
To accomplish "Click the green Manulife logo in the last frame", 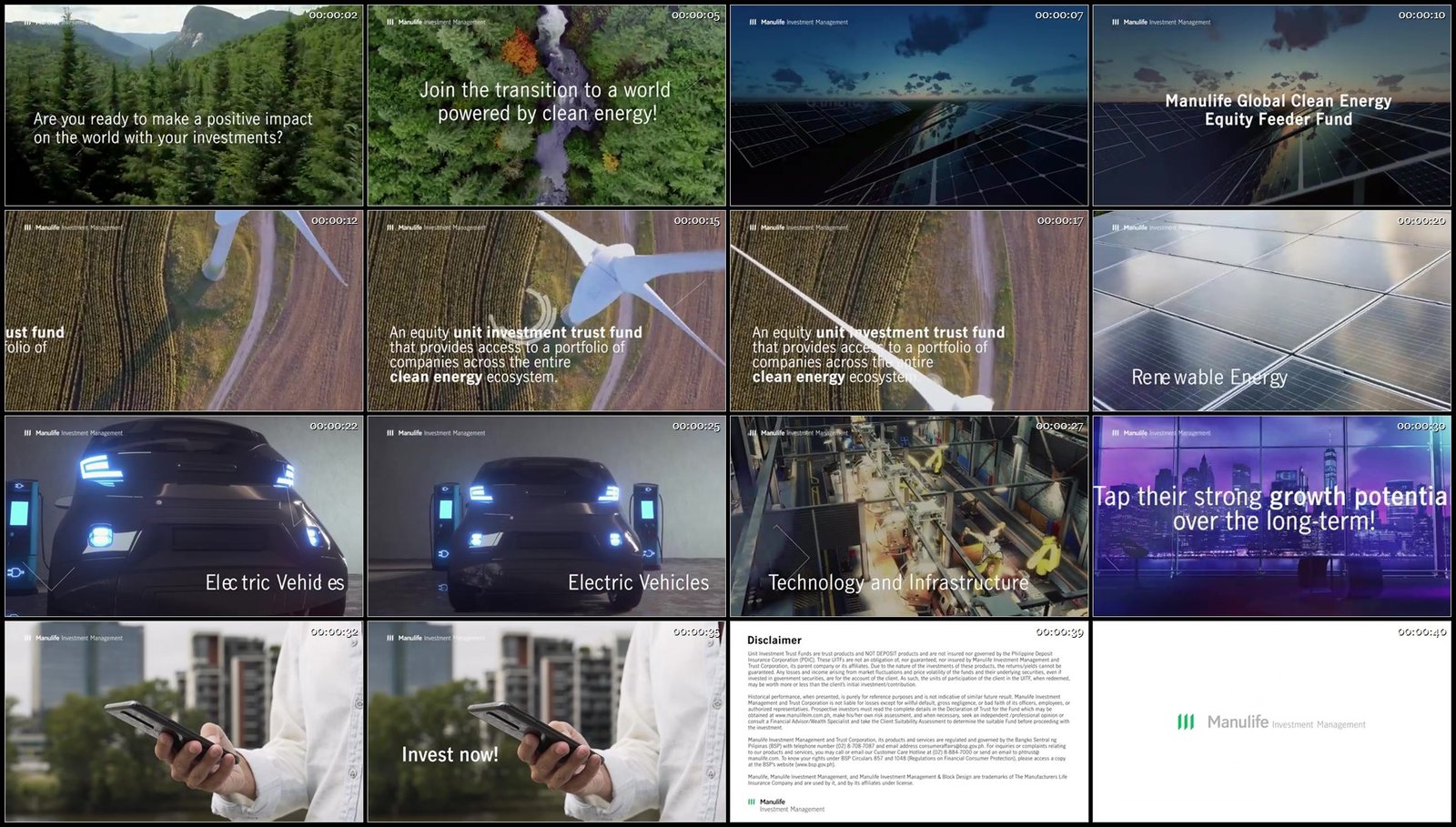I will pos(1186,721).
